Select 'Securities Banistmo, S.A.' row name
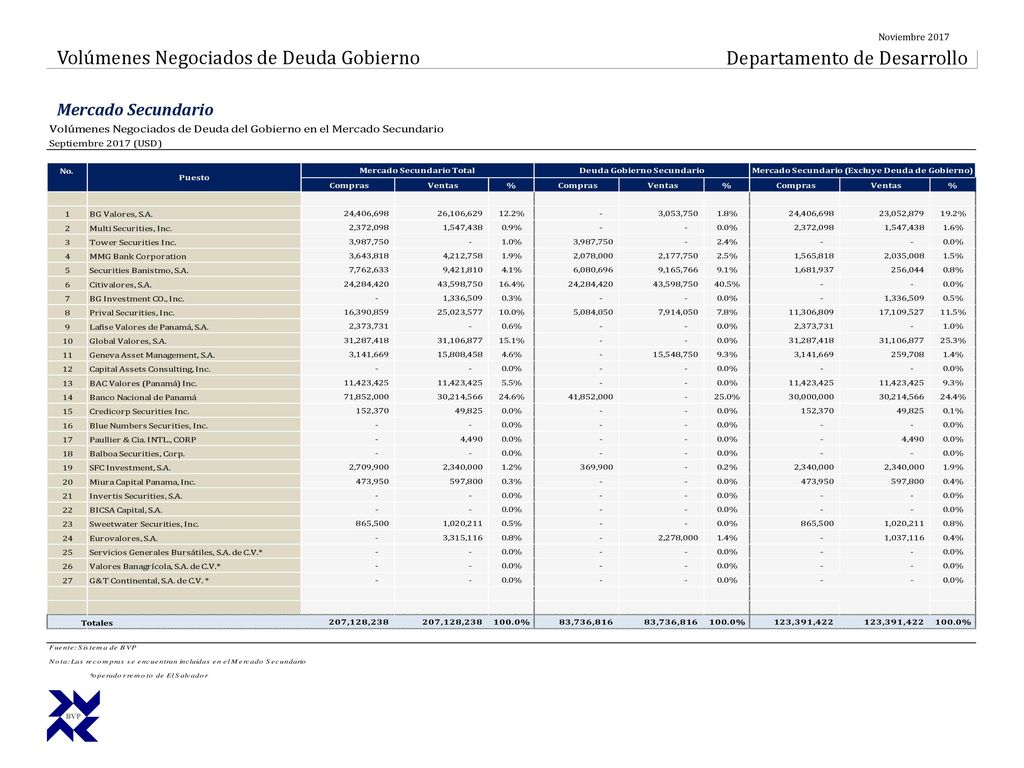This screenshot has height=768, width=1024. 139,270
